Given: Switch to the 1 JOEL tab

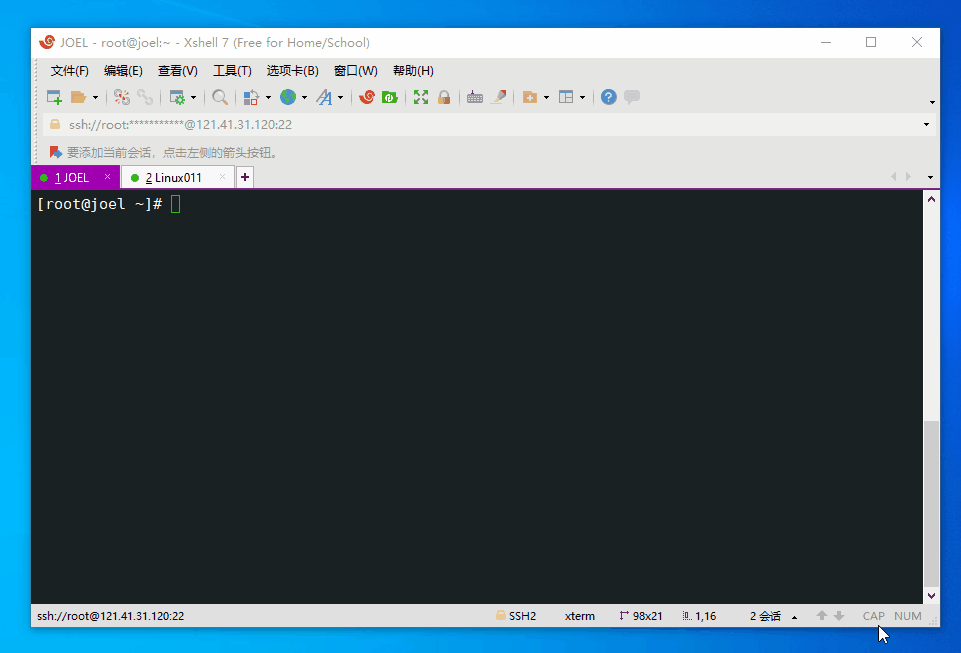Looking at the screenshot, I should (x=72, y=178).
